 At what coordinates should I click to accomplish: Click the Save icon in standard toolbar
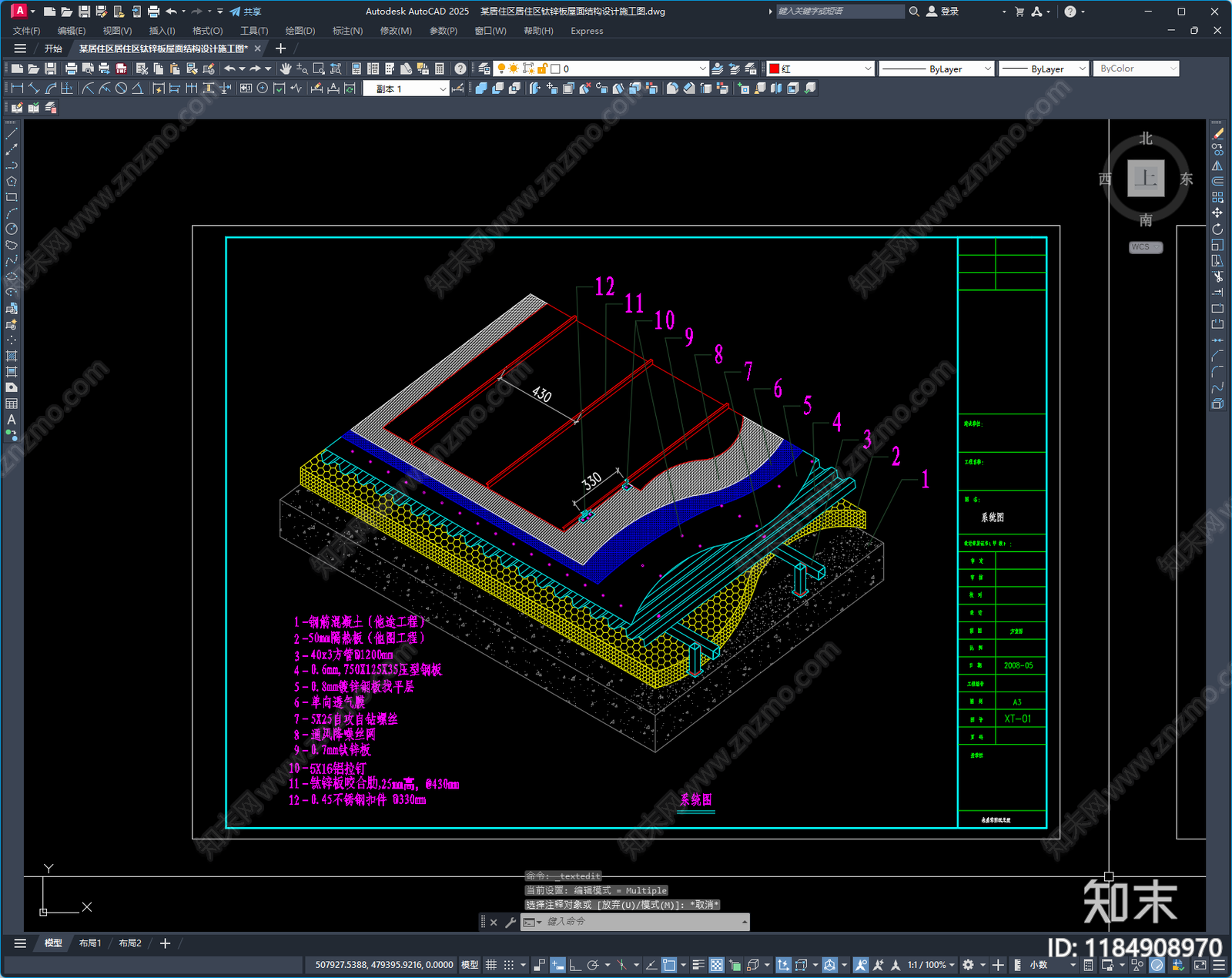(x=50, y=69)
